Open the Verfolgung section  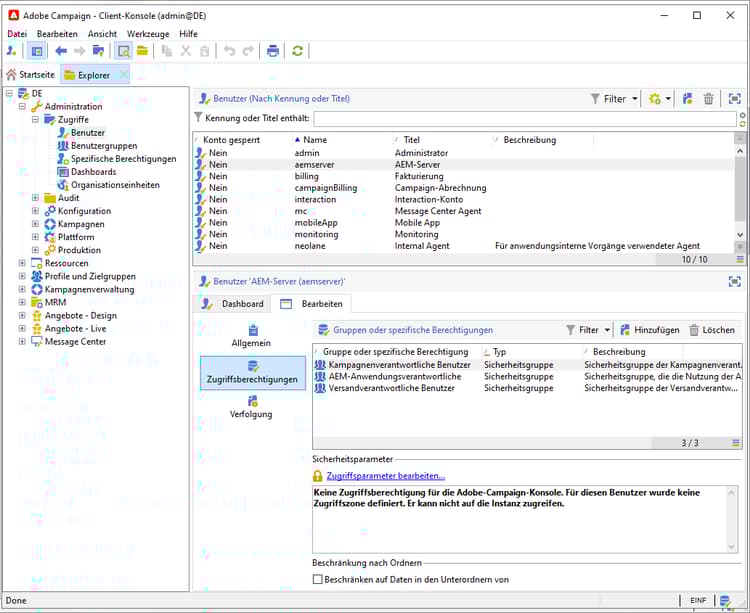click(x=252, y=406)
